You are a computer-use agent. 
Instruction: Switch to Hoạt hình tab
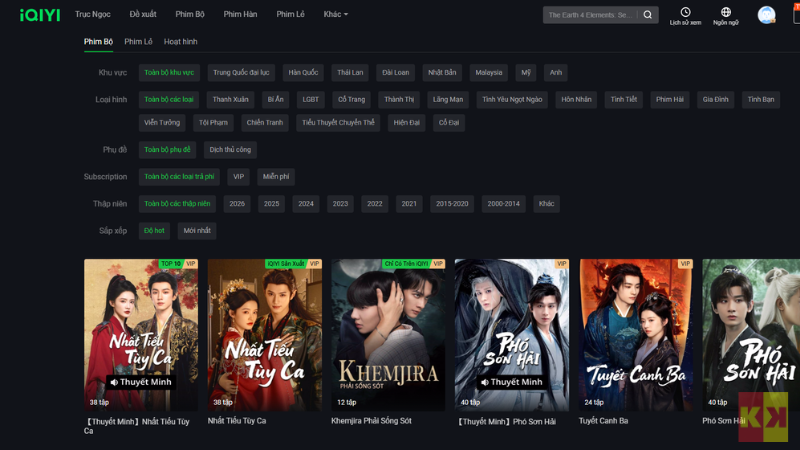pyautogui.click(x=181, y=42)
